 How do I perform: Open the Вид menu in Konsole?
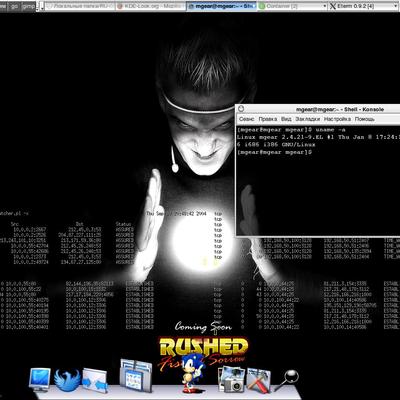click(x=286, y=119)
